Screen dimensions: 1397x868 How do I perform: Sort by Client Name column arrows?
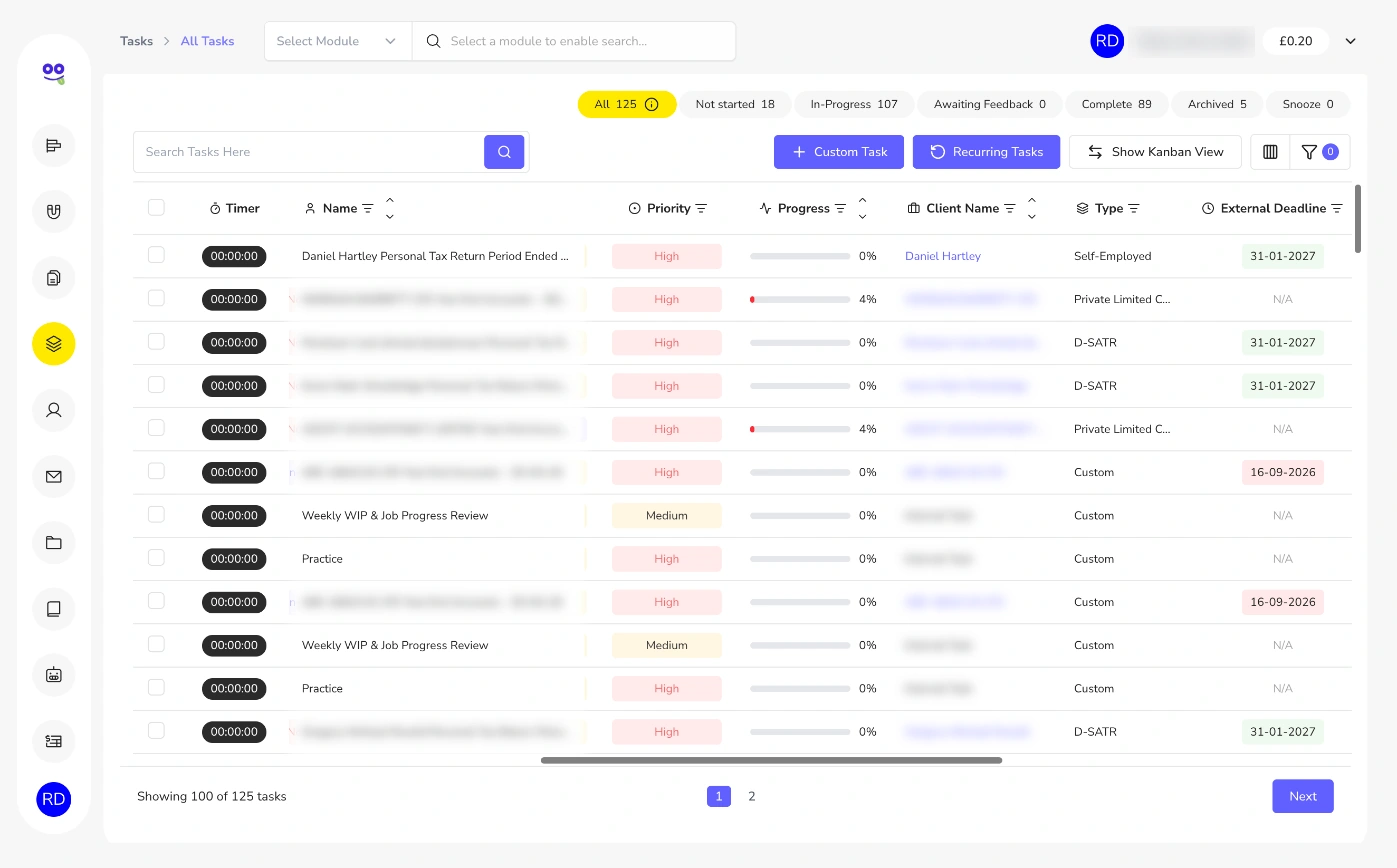(1031, 208)
